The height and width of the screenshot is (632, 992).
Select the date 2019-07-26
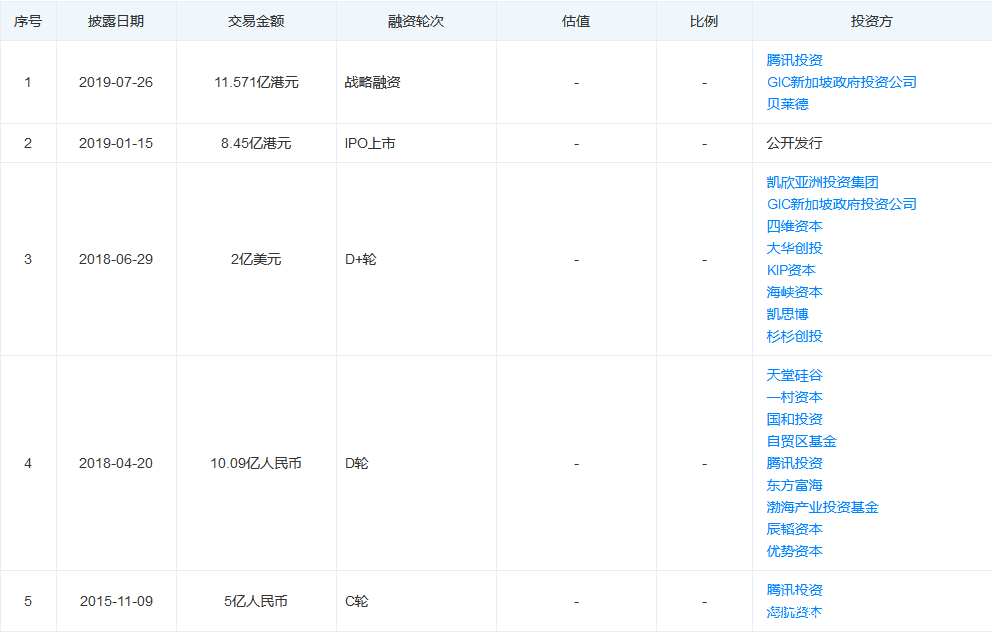click(x=116, y=82)
